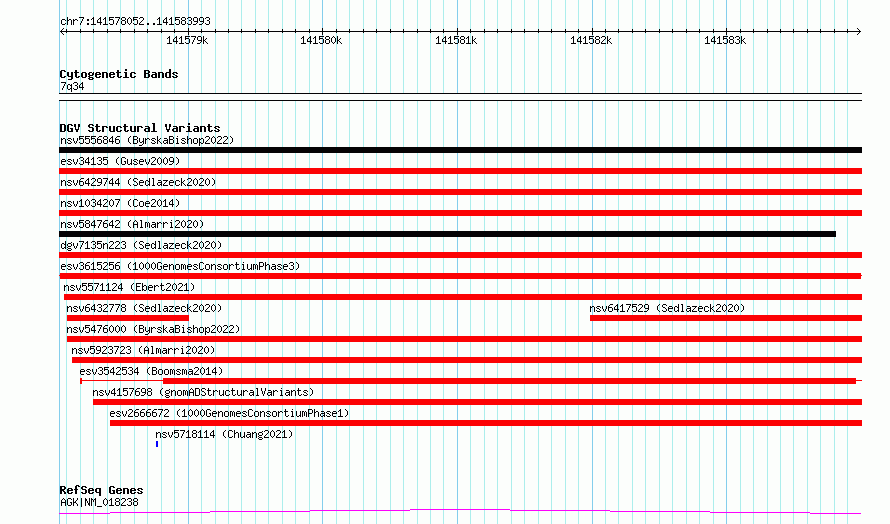Click the red bar under nsv5476000
890x524 pixels.
pyautogui.click(x=464, y=339)
